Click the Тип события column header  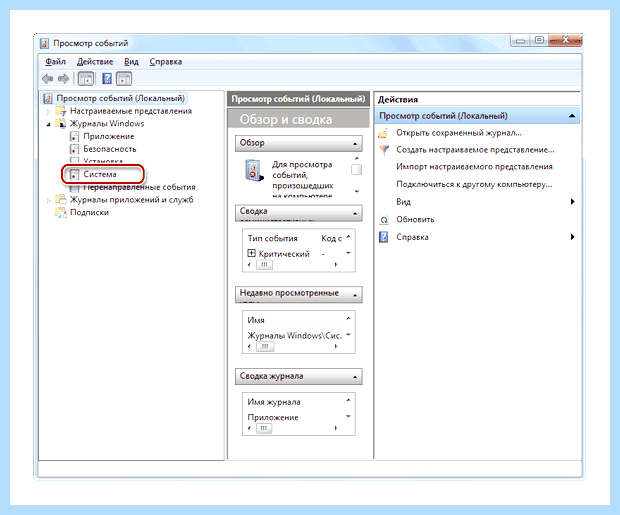(272, 238)
